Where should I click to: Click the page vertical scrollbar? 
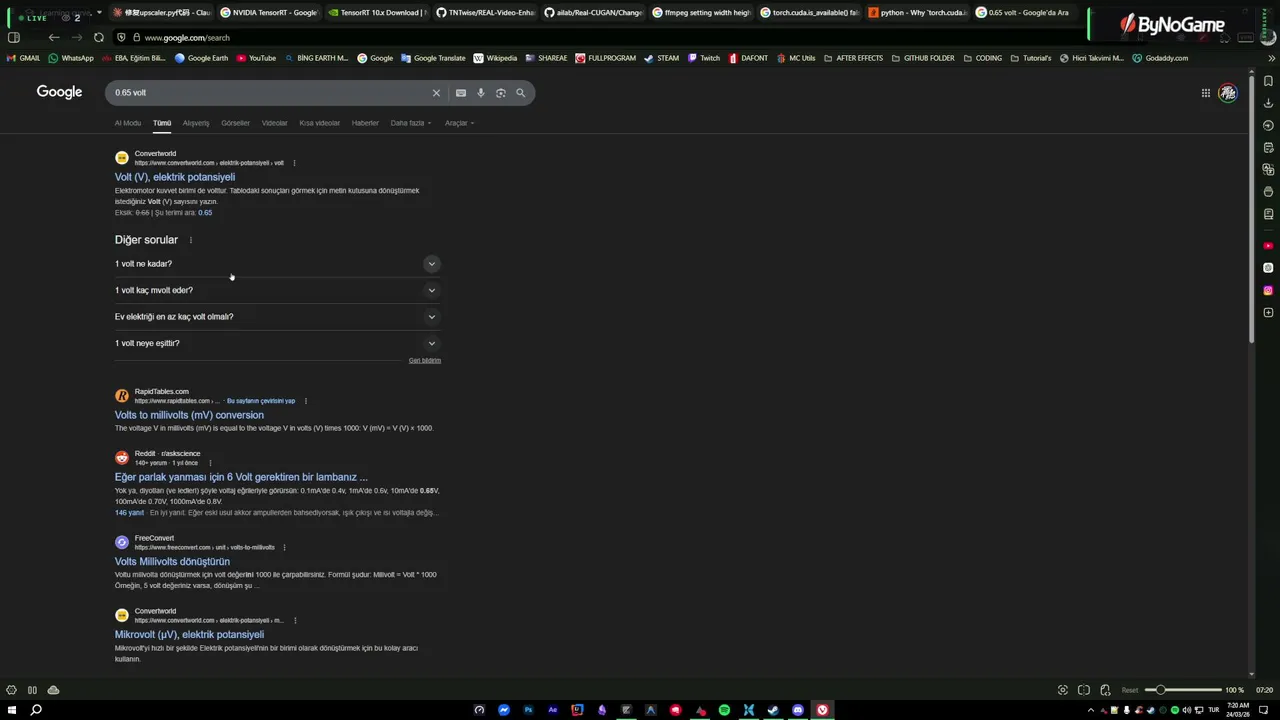(x=1251, y=210)
